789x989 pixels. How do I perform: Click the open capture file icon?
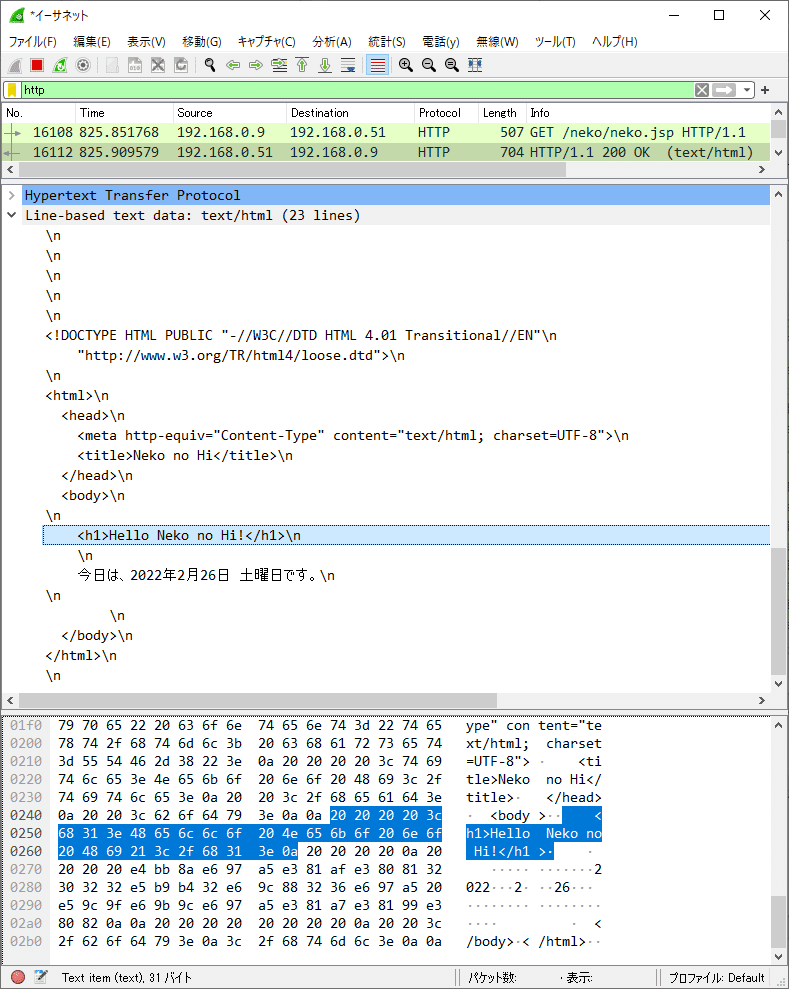pos(112,65)
